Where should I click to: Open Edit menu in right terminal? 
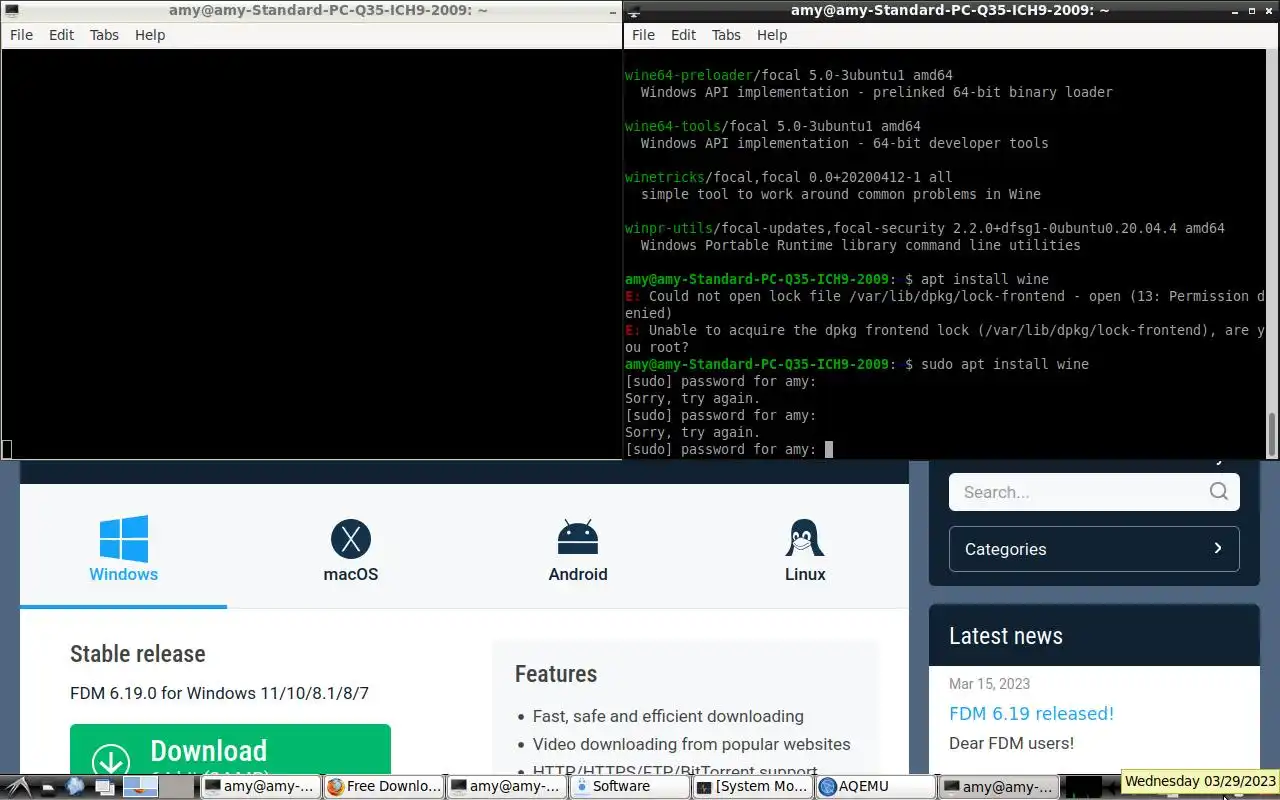(x=684, y=35)
